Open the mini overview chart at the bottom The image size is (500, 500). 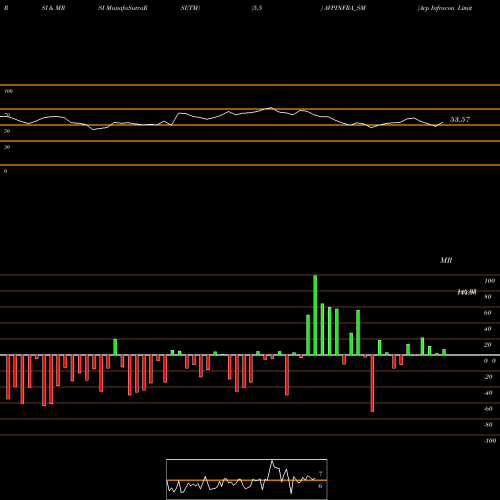click(x=247, y=479)
